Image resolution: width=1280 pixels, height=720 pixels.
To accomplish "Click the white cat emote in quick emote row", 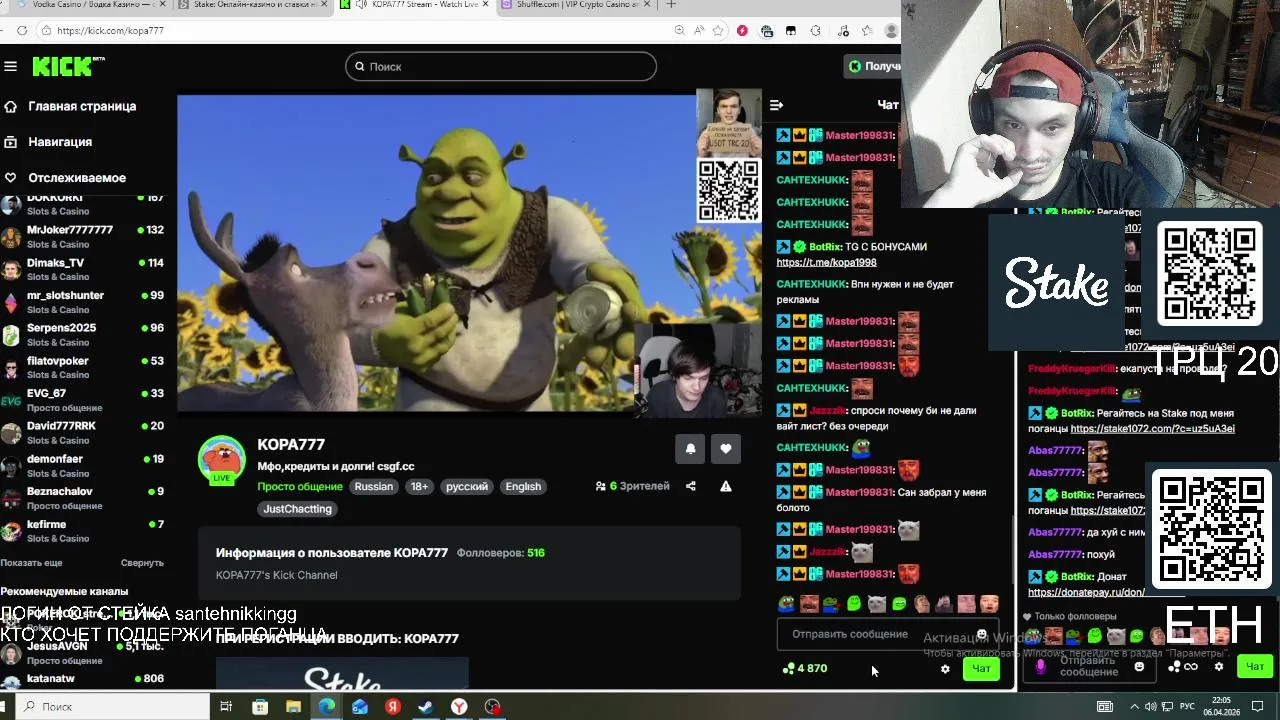I will pyautogui.click(x=876, y=603).
